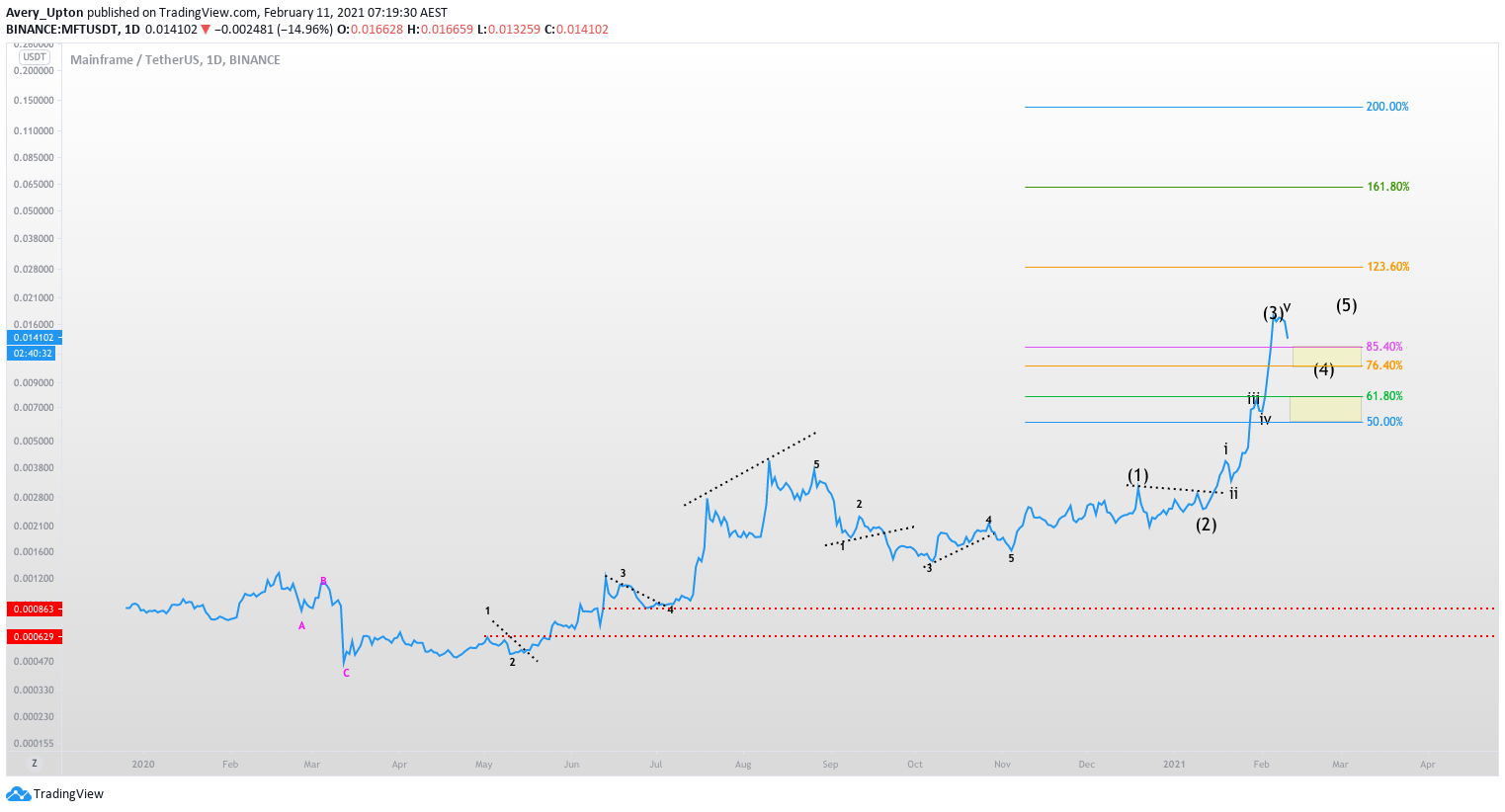1505x812 pixels.
Task: Click the 2021 label on time axis
Action: point(1174,765)
